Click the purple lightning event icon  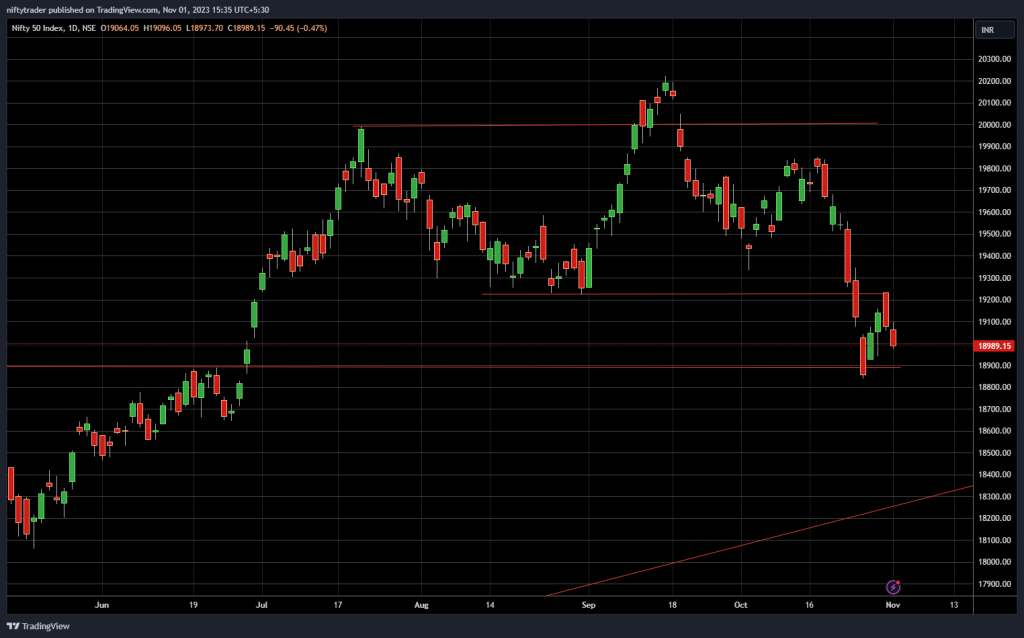(895, 586)
